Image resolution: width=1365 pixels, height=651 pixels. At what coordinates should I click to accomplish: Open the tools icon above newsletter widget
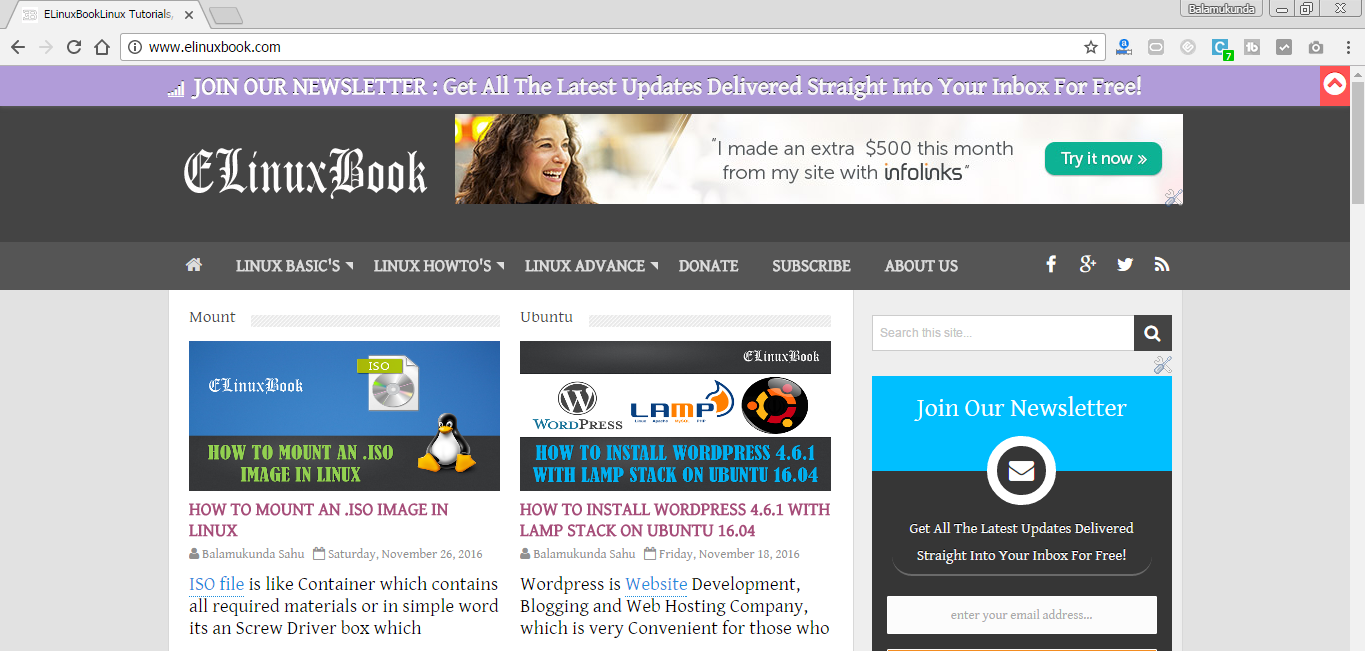pyautogui.click(x=1162, y=365)
